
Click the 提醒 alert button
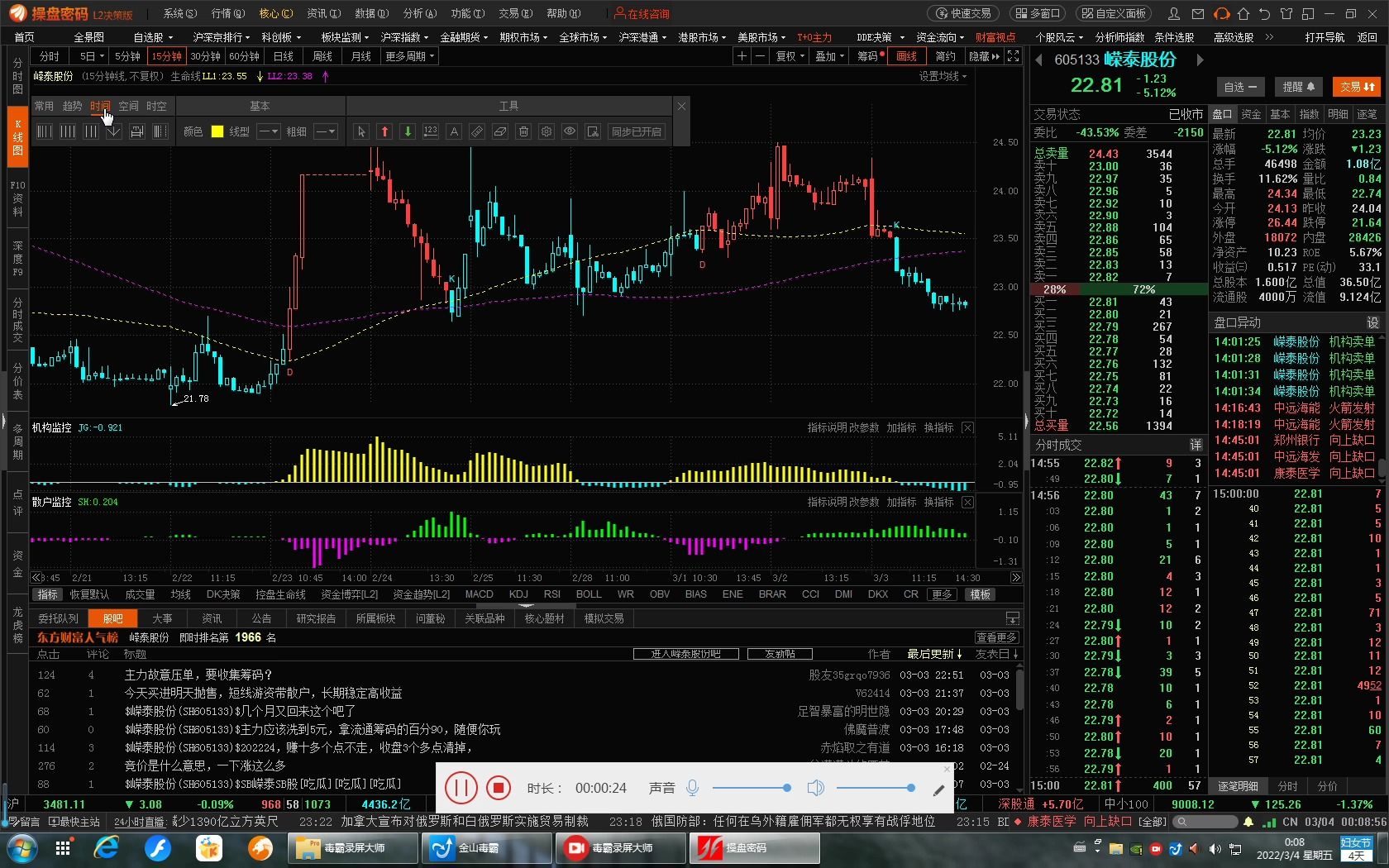1298,87
